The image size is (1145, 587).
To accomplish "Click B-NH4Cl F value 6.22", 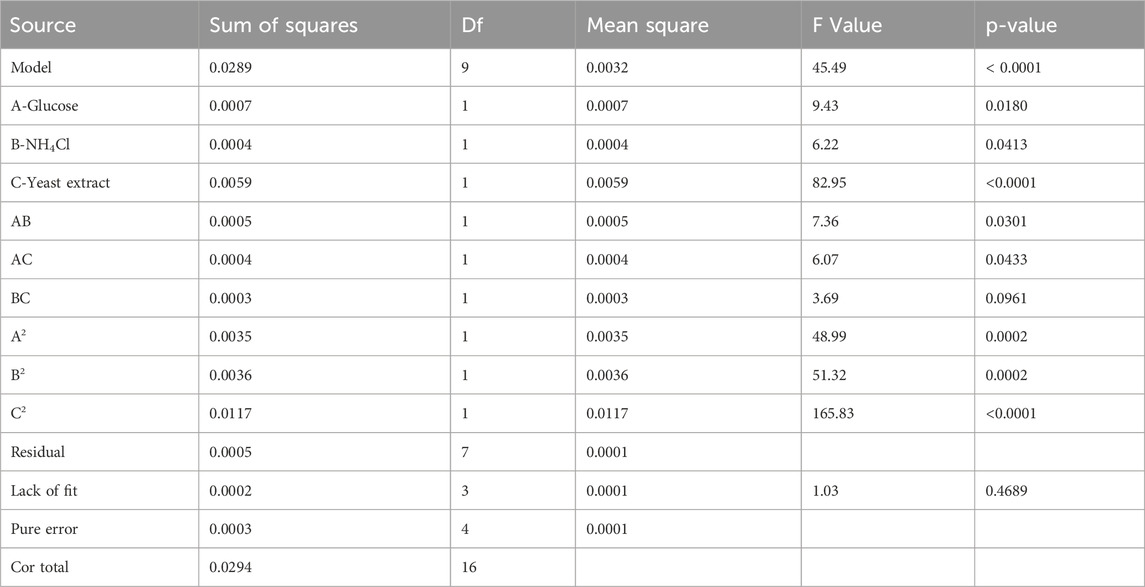I will (827, 145).
